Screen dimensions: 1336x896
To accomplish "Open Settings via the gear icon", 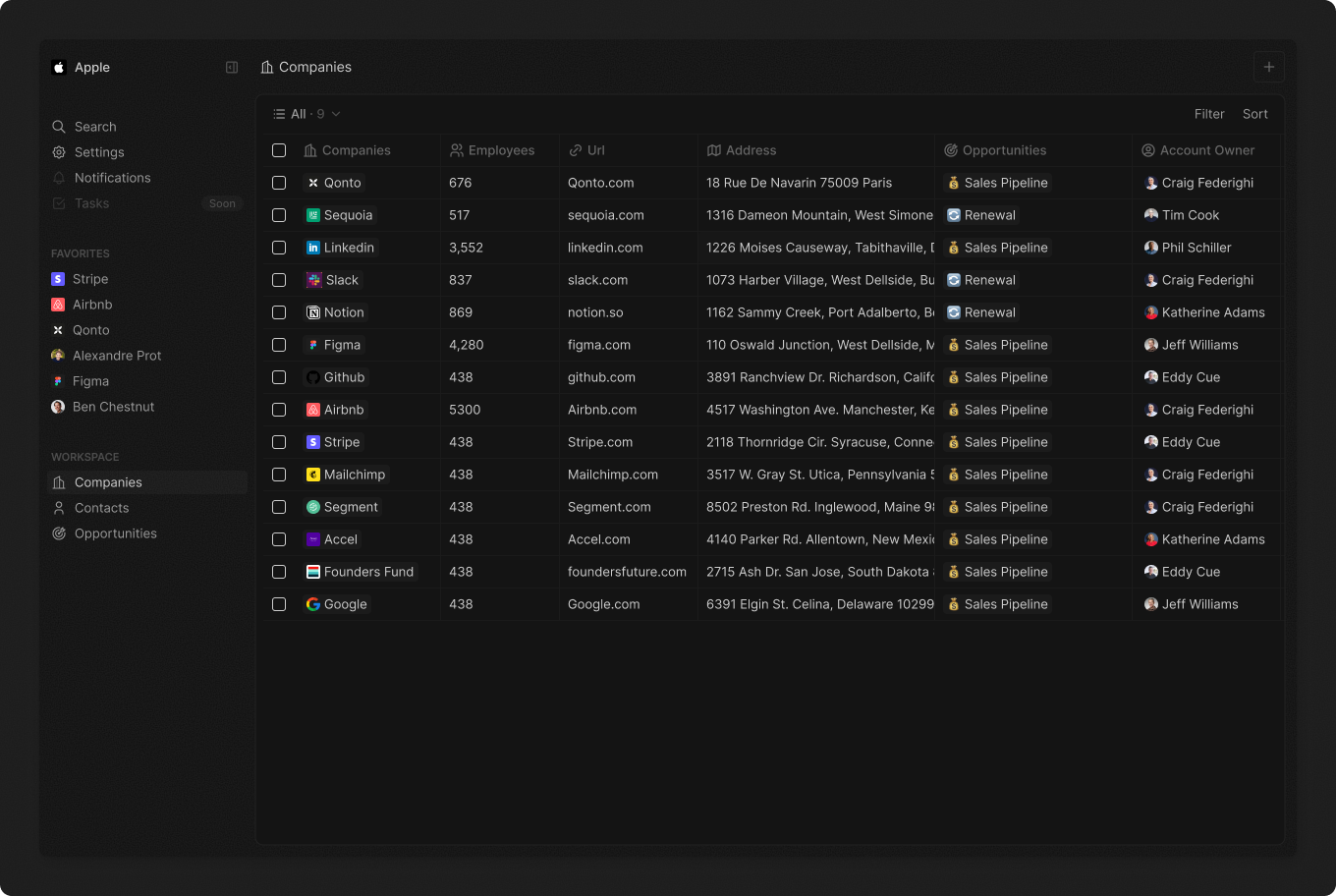I will (x=59, y=152).
